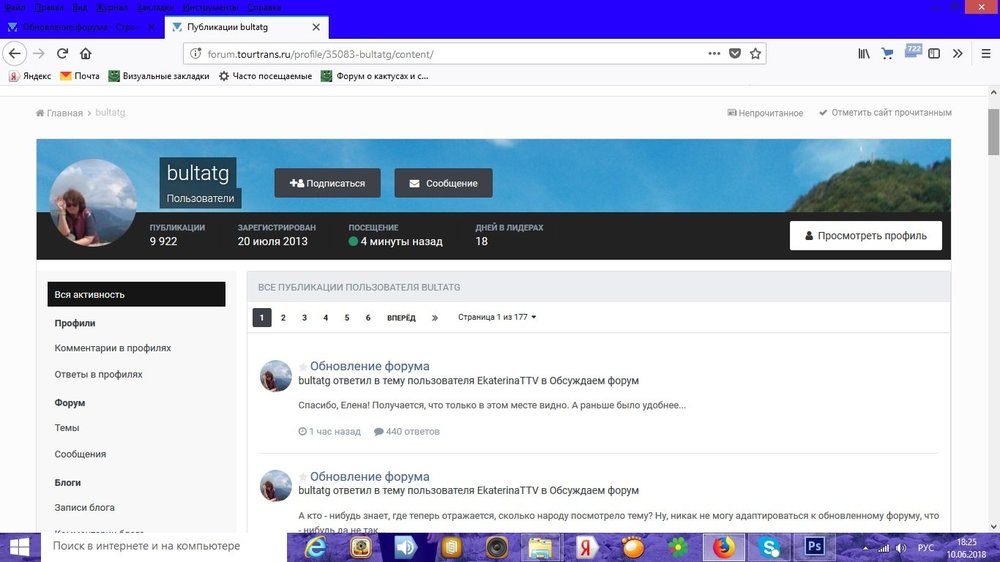1000x562 pixels.
Task: Click the shopping cart extension icon
Action: (x=887, y=54)
